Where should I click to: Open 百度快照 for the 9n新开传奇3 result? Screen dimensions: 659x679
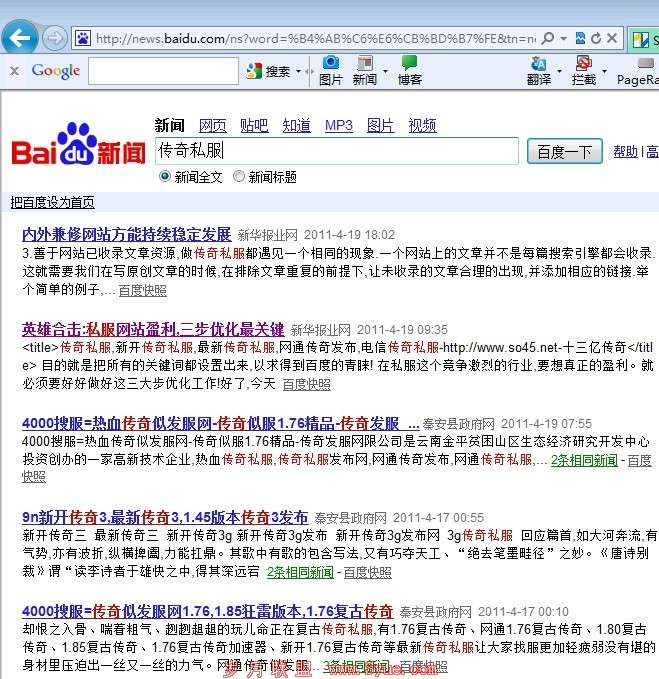pos(368,572)
